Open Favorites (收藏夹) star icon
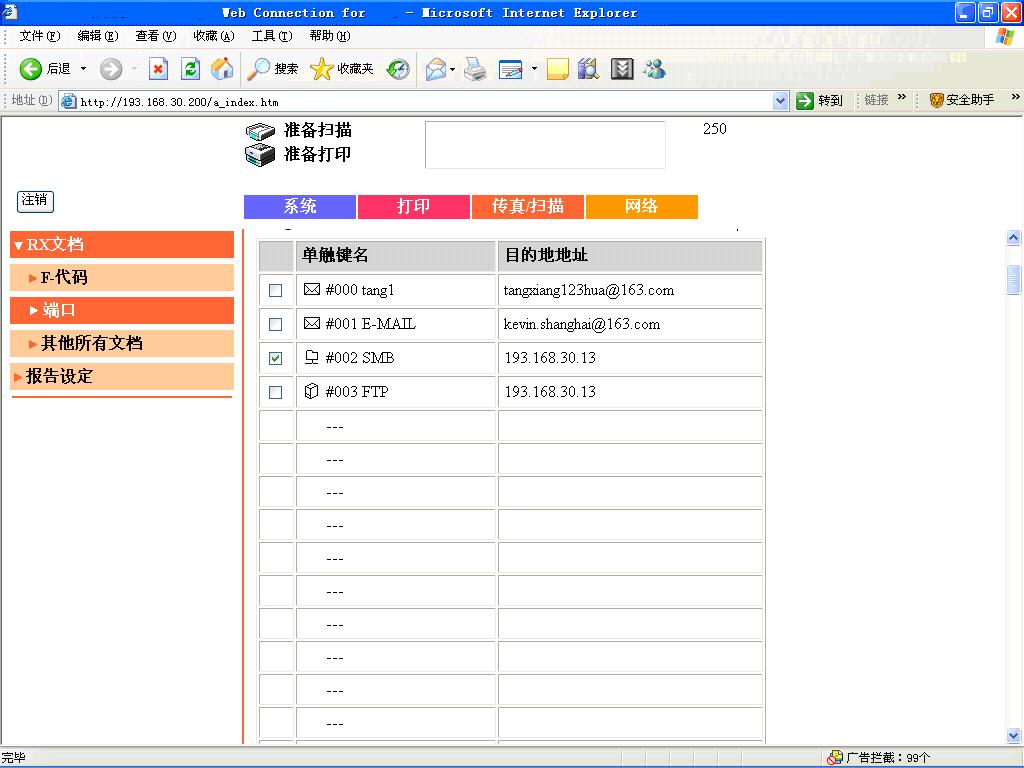 (341, 69)
